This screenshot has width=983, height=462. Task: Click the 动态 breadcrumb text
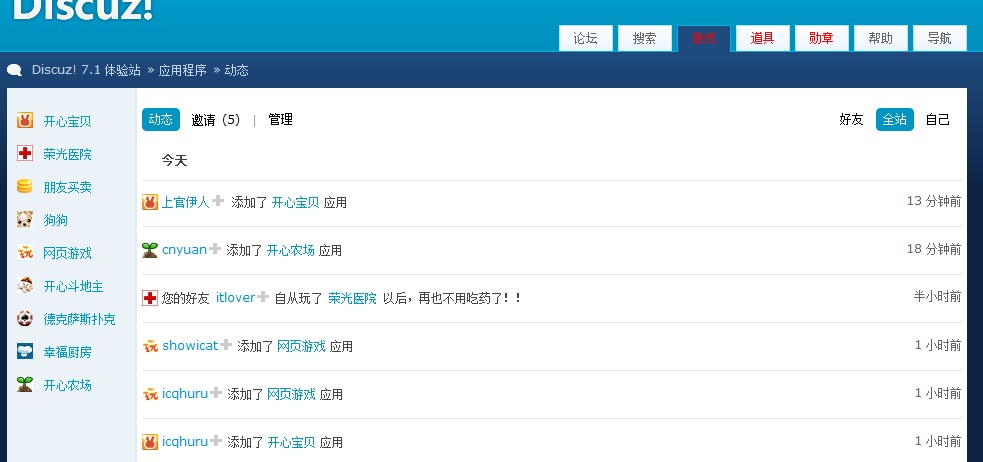click(x=236, y=70)
